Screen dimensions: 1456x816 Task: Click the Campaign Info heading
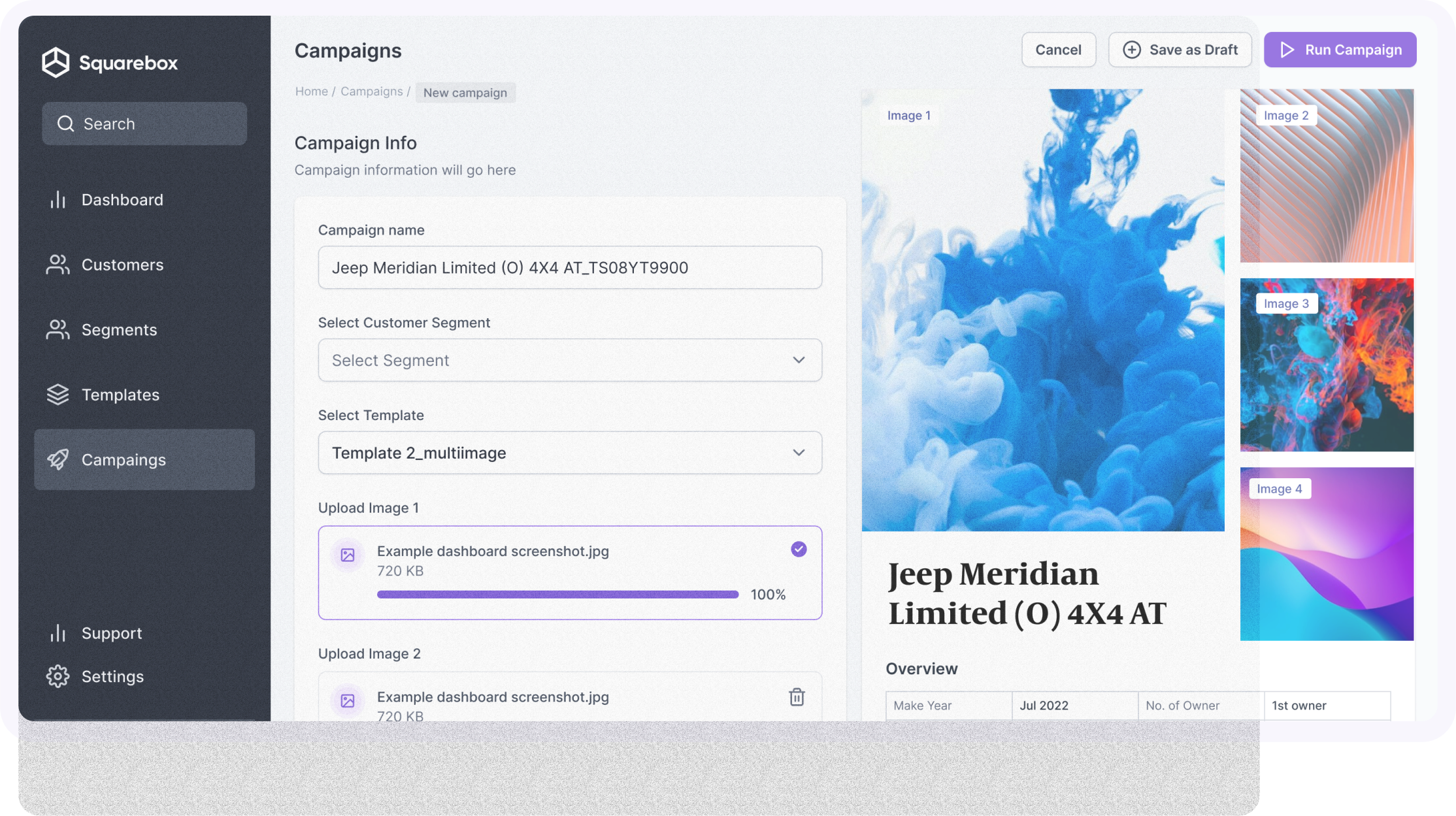(x=356, y=142)
